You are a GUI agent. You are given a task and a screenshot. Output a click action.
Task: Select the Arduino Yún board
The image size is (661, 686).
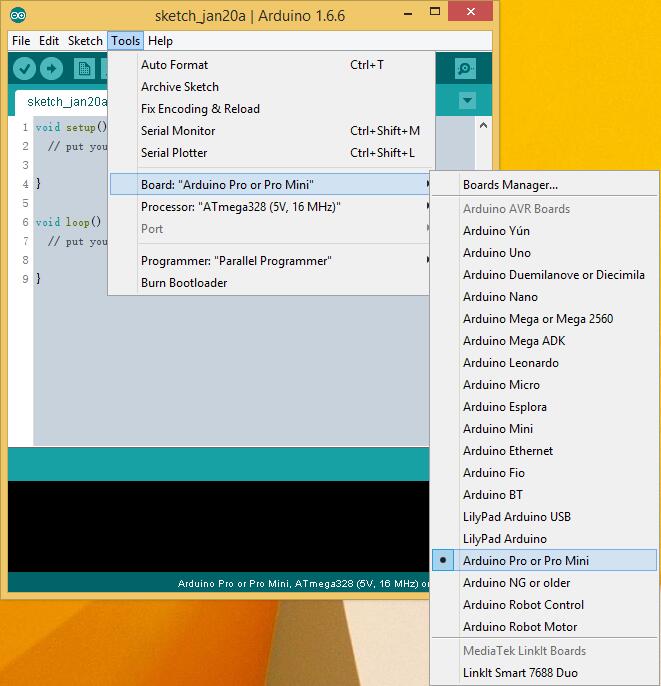click(x=544, y=231)
